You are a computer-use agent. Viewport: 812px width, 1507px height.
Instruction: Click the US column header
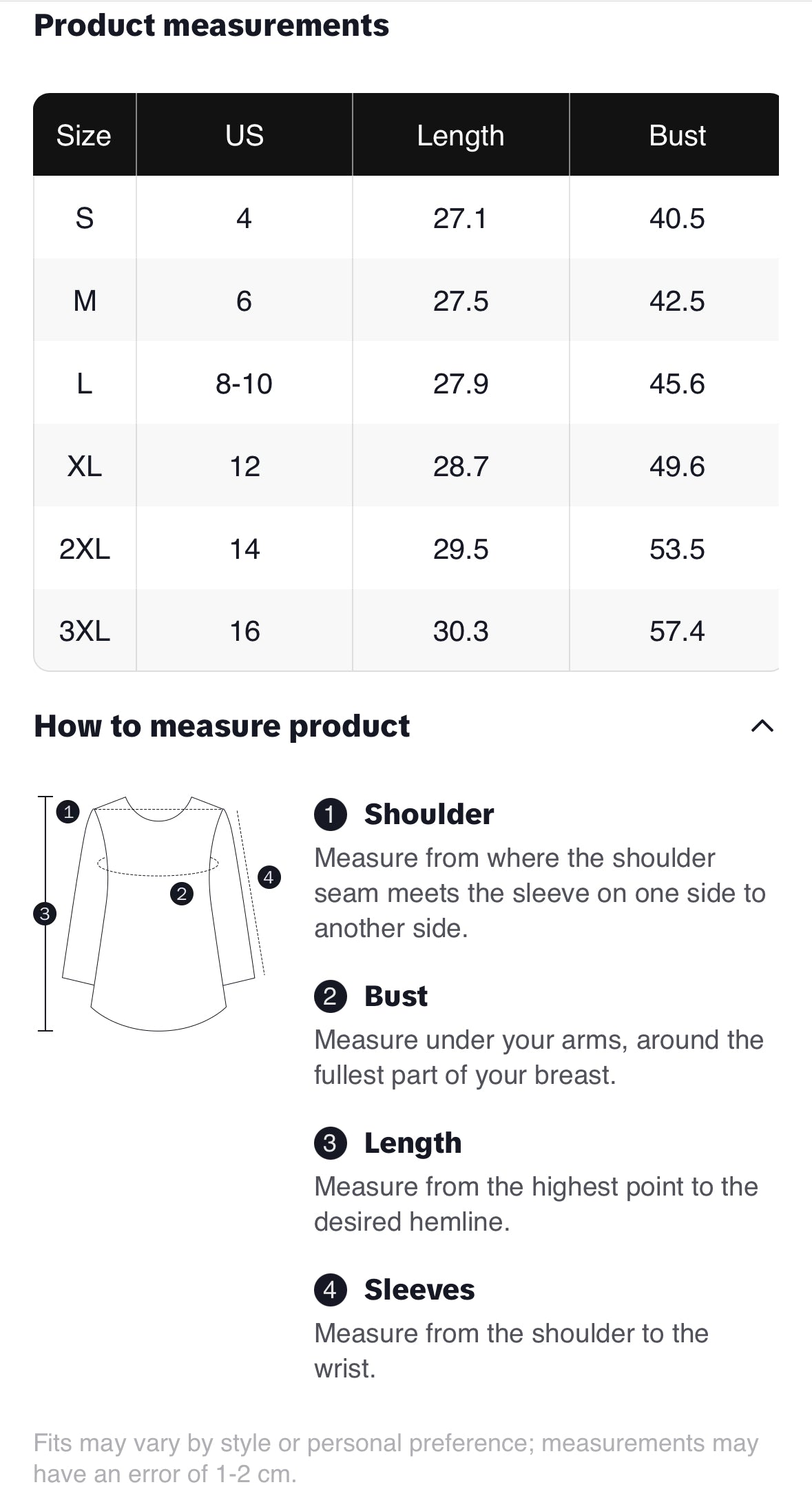pos(244,136)
